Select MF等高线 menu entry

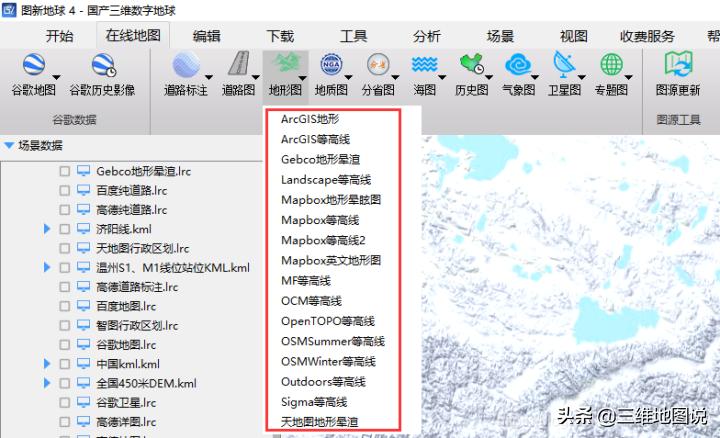306,281
